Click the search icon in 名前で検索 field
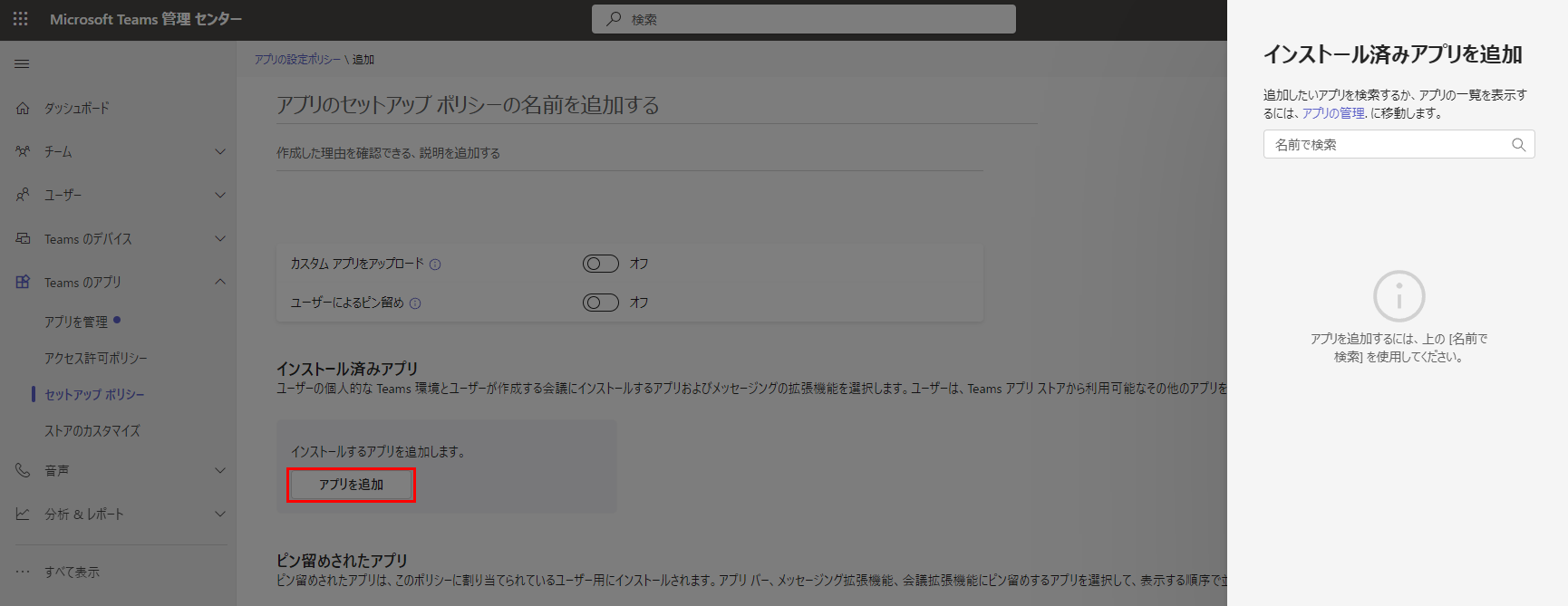1568x606 pixels. coord(1519,145)
